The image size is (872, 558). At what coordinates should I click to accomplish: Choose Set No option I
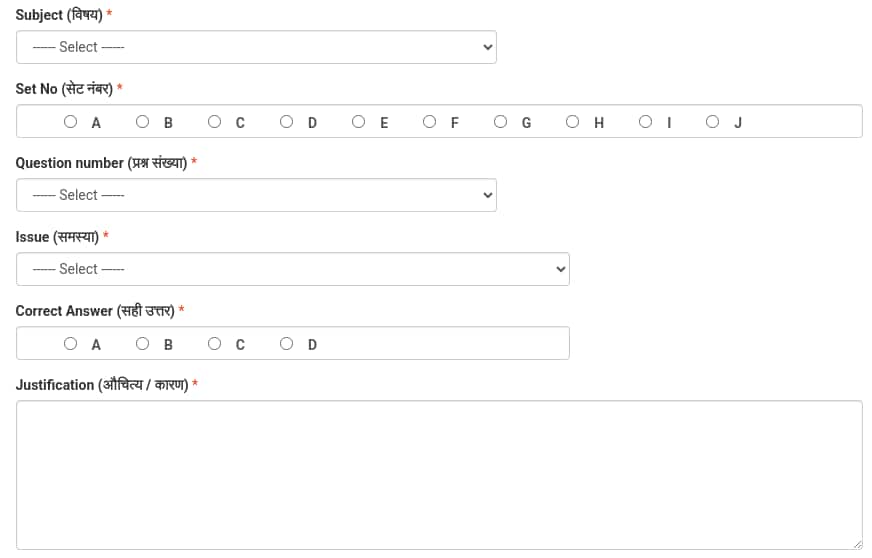645,122
